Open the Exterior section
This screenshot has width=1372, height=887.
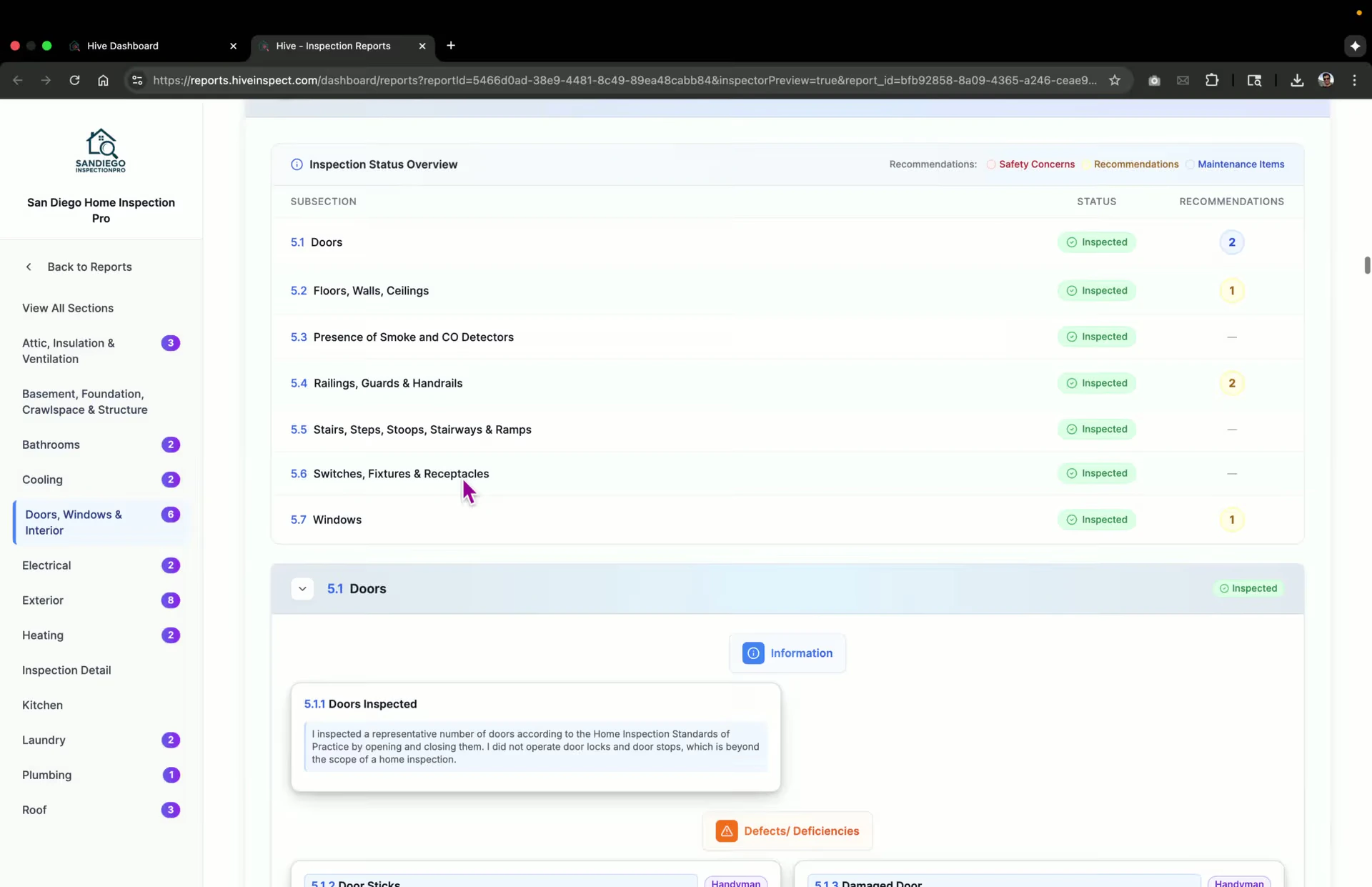pyautogui.click(x=101, y=600)
